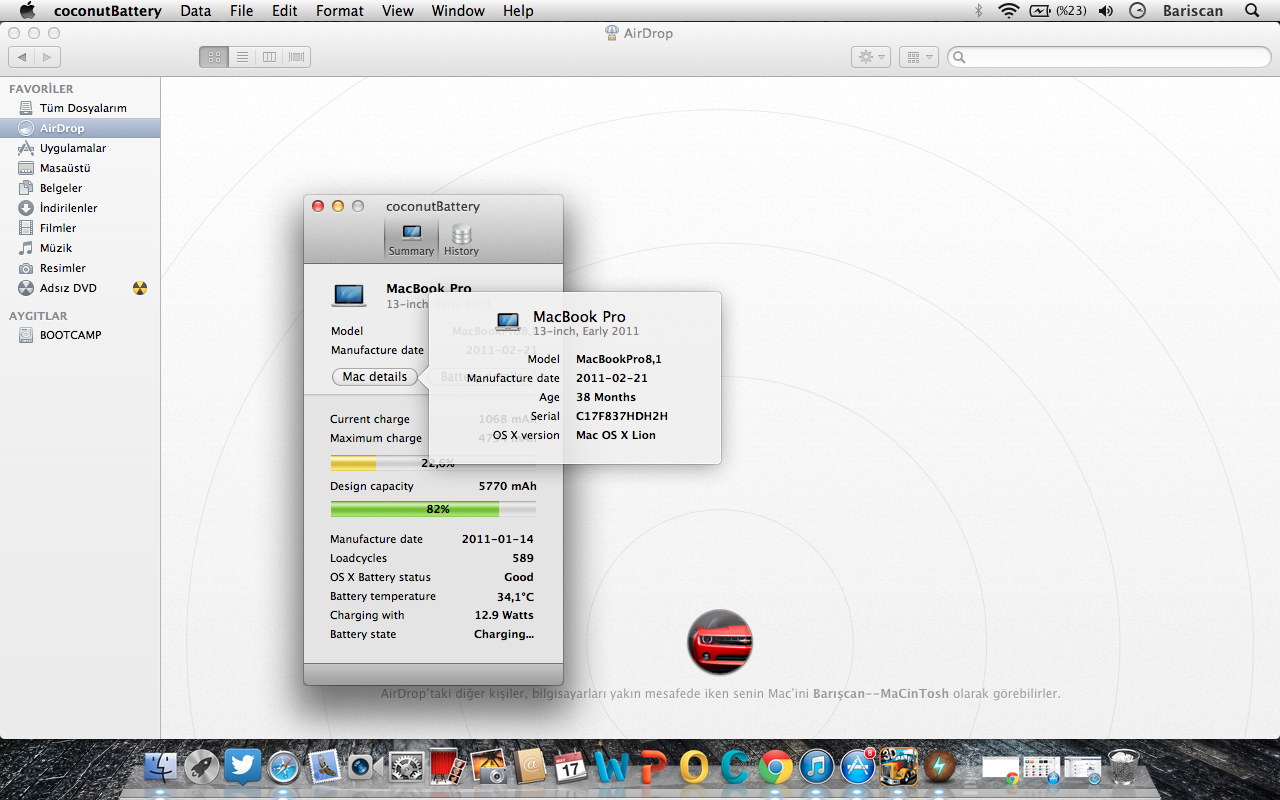Viewport: 1280px width, 800px height.
Task: Open Finder from the Dock
Action: (161, 767)
